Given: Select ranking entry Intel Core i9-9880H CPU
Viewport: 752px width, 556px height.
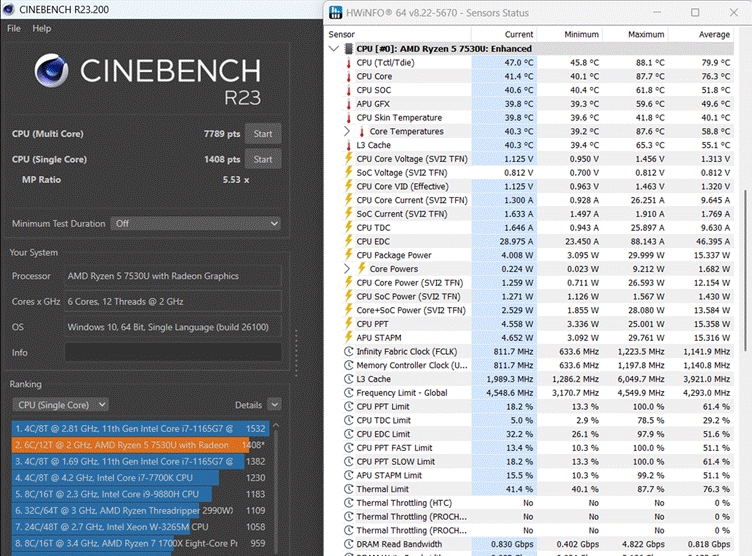Looking at the screenshot, I should tap(141, 494).
